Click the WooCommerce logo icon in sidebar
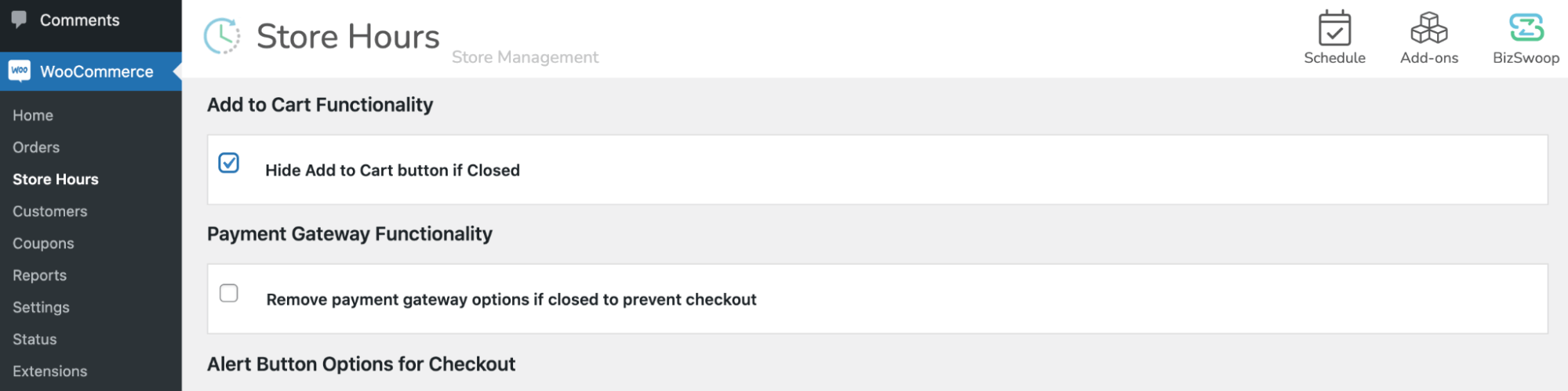The image size is (1568, 391). tap(20, 71)
